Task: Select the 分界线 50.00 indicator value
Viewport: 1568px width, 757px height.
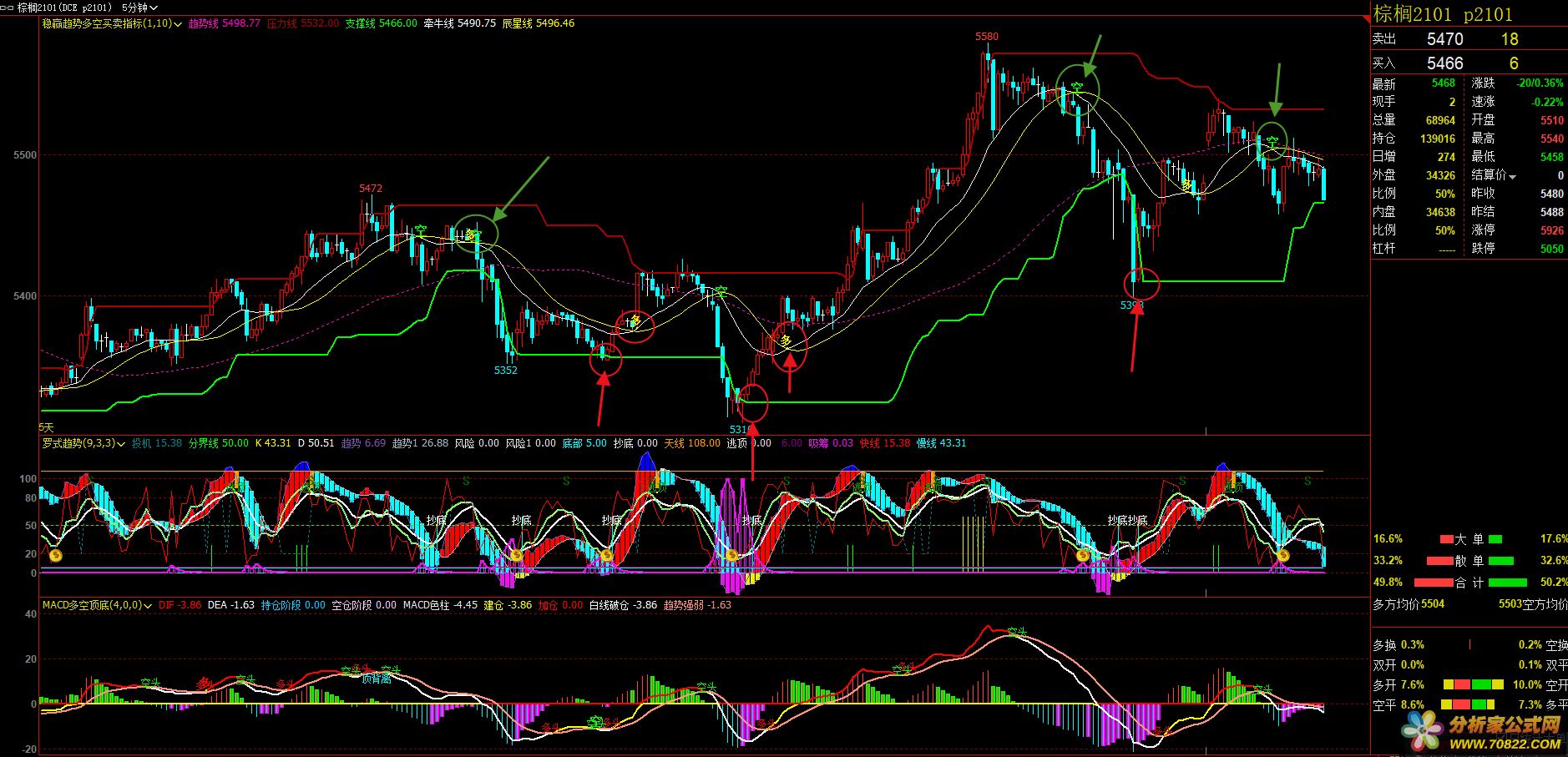Action: pyautogui.click(x=218, y=443)
